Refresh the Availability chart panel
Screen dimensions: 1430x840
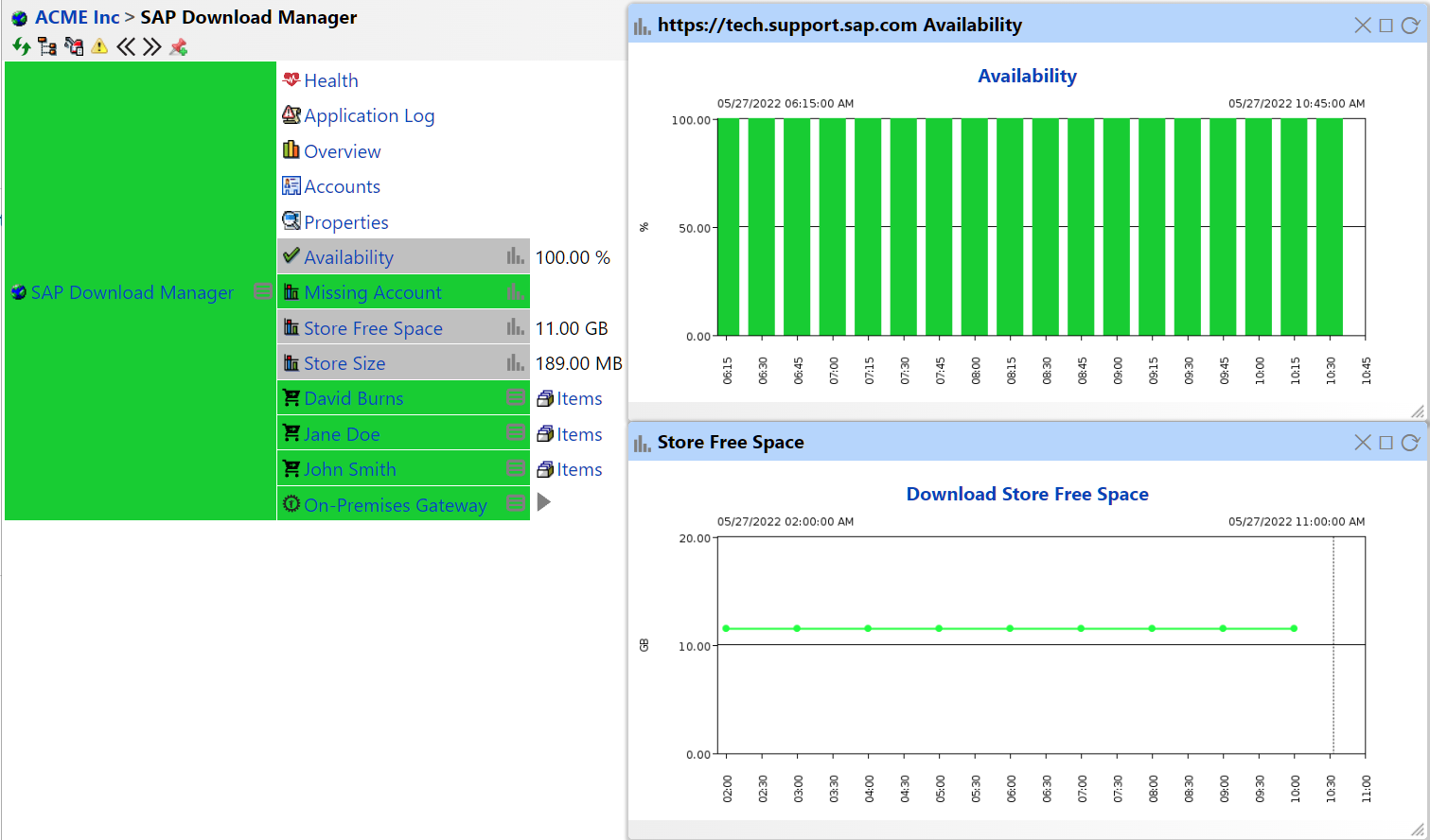point(1410,26)
